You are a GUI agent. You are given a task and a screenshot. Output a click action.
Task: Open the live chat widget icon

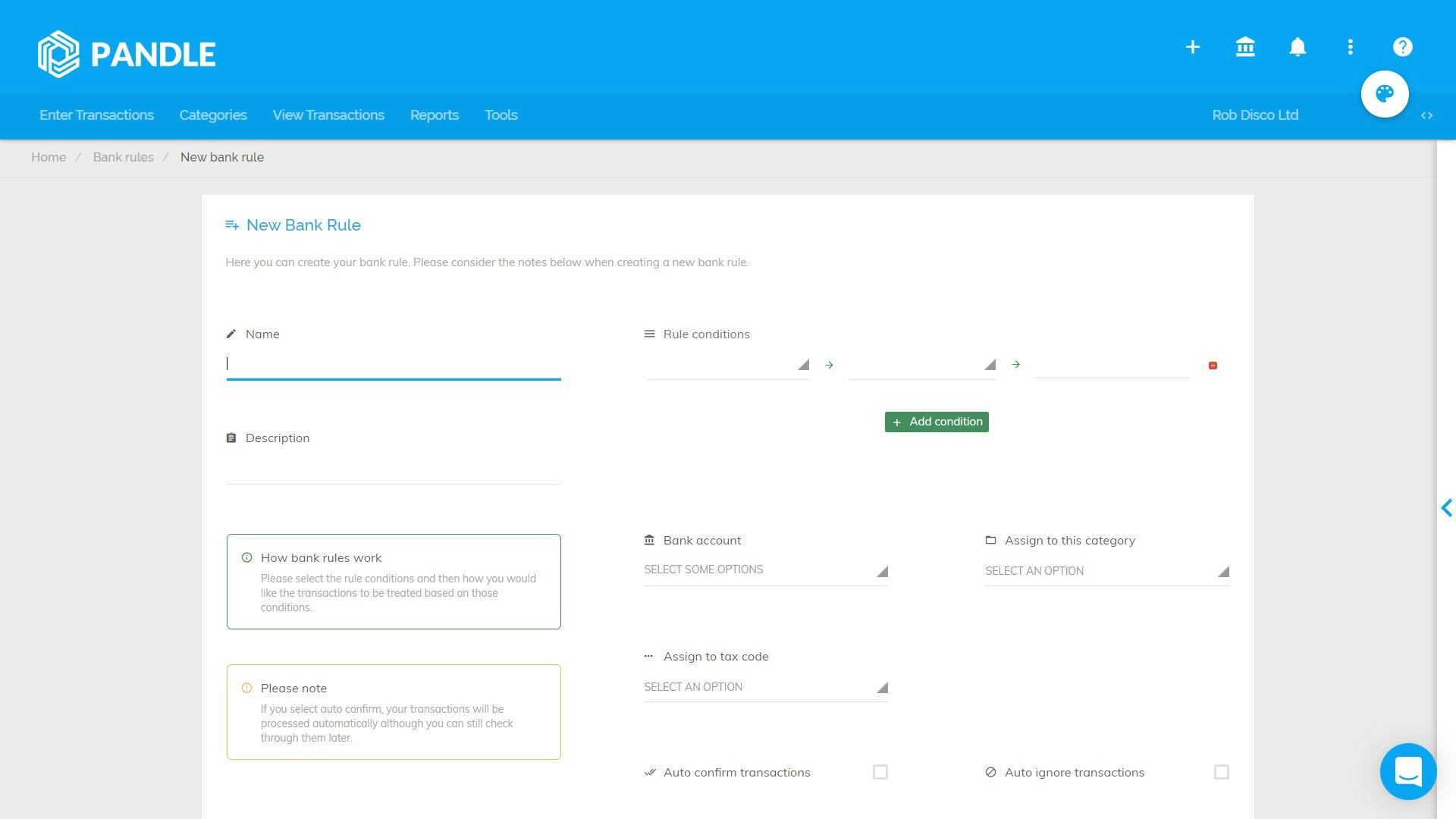[1407, 771]
